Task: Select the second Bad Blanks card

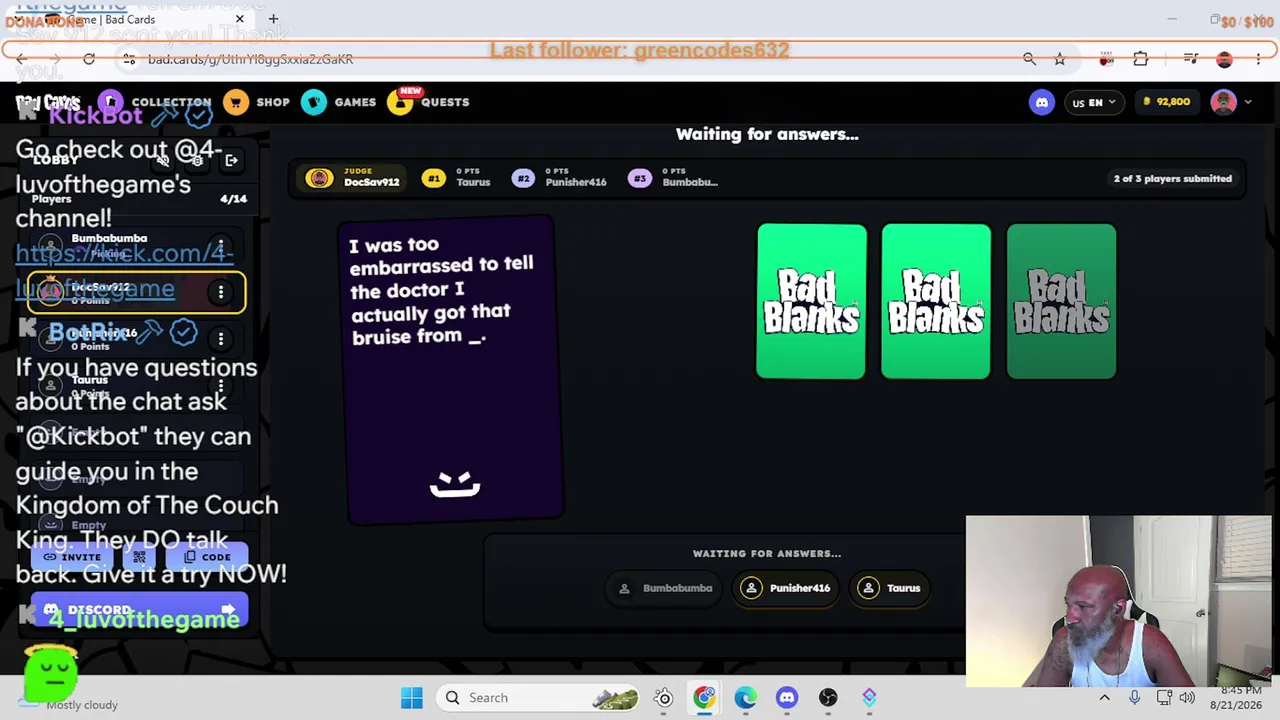Action: point(936,301)
